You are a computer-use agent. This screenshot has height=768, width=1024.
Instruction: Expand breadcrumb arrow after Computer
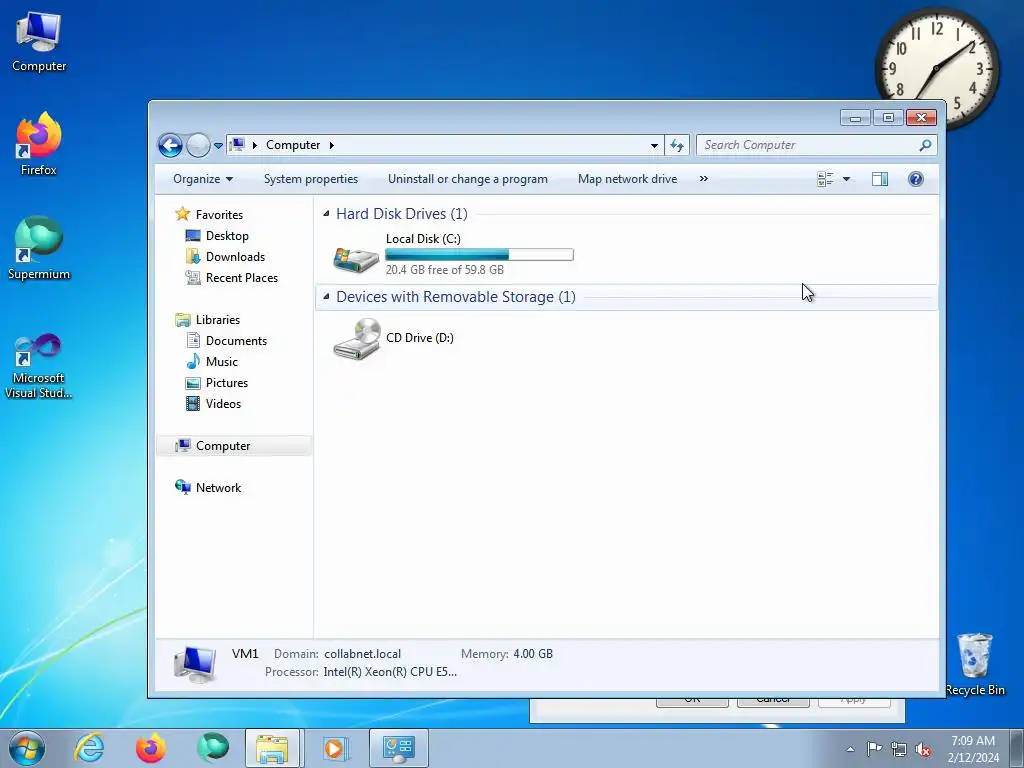pos(332,145)
